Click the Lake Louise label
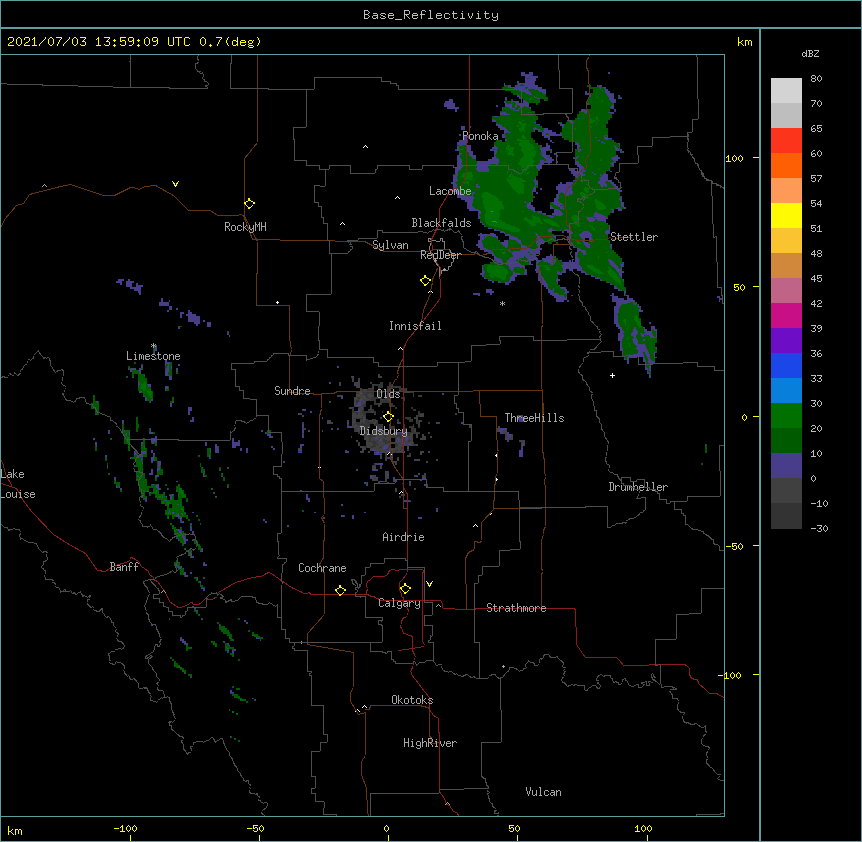Screen dimensions: 862x842 coord(18,484)
